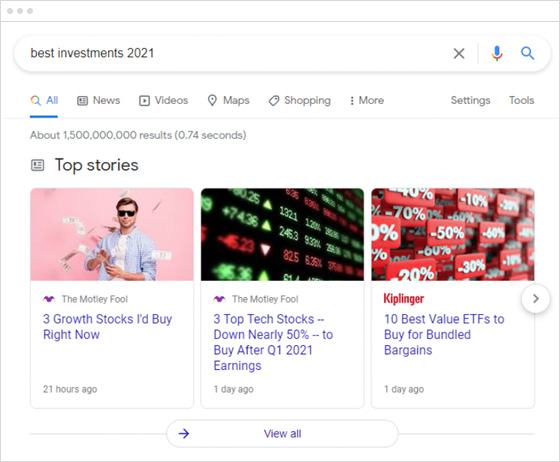Click Motley Fool logo on Growth Stocks card
This screenshot has height=462, width=560.
coord(49,299)
